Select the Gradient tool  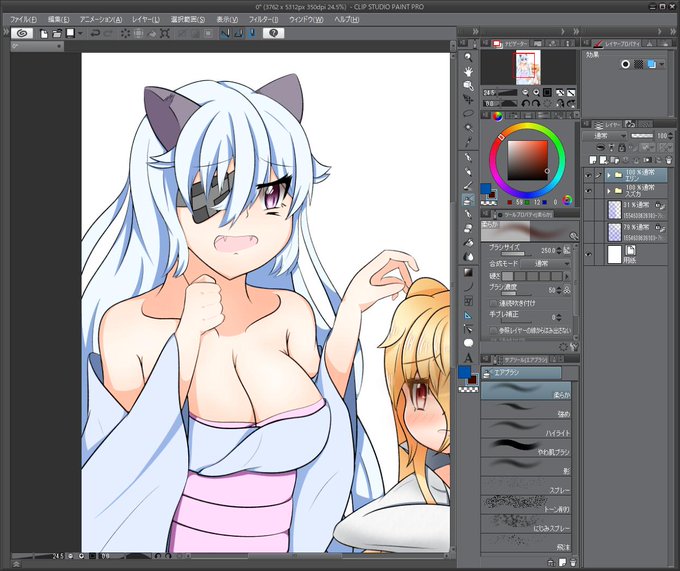(x=468, y=272)
